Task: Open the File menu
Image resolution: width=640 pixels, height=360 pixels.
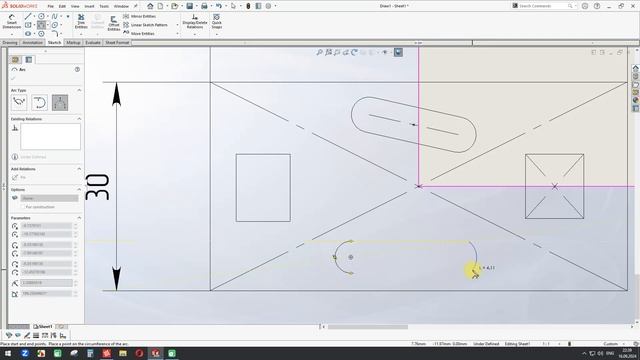Action: 50,7
